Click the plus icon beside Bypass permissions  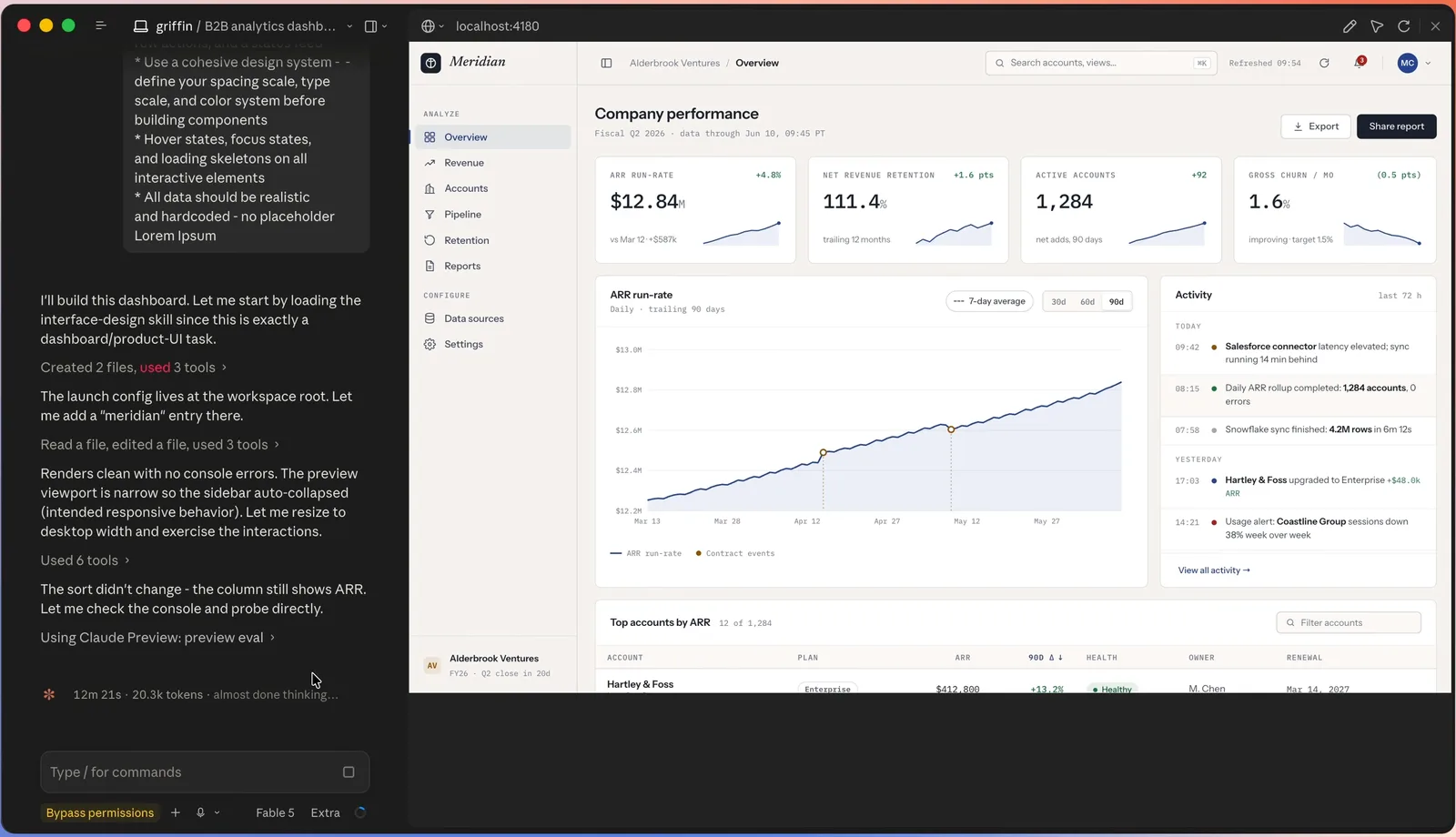176,812
